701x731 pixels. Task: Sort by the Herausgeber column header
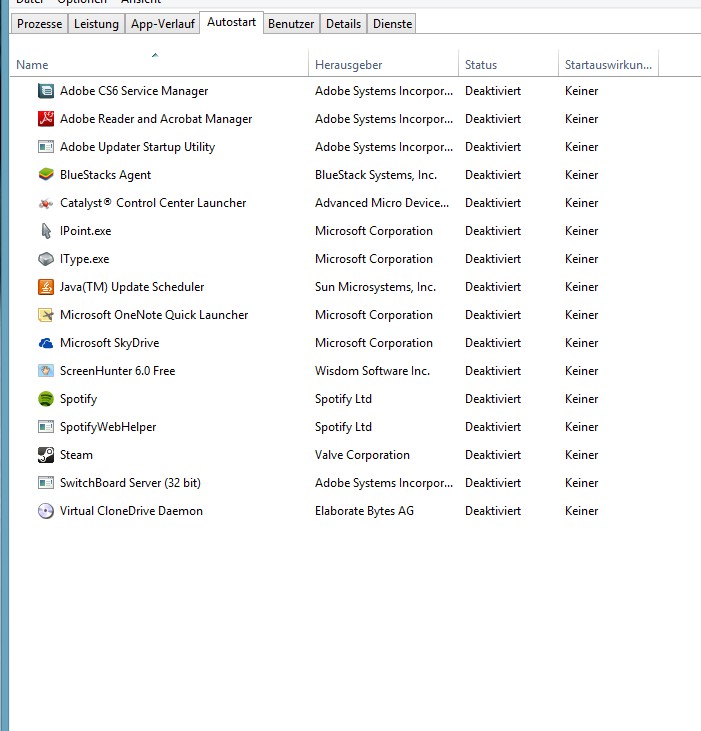point(383,64)
